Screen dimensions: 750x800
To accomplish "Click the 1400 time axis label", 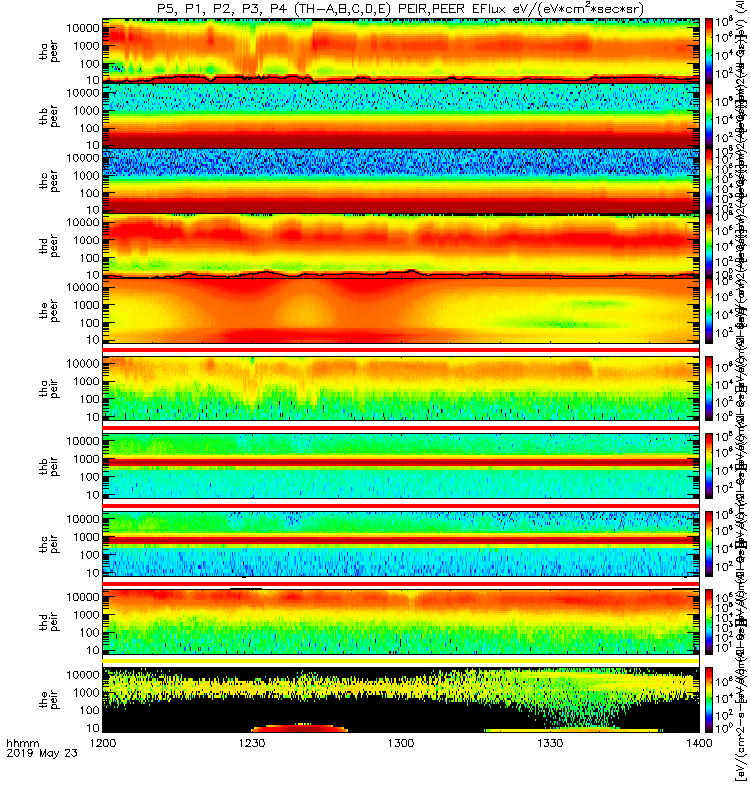I will [699, 743].
